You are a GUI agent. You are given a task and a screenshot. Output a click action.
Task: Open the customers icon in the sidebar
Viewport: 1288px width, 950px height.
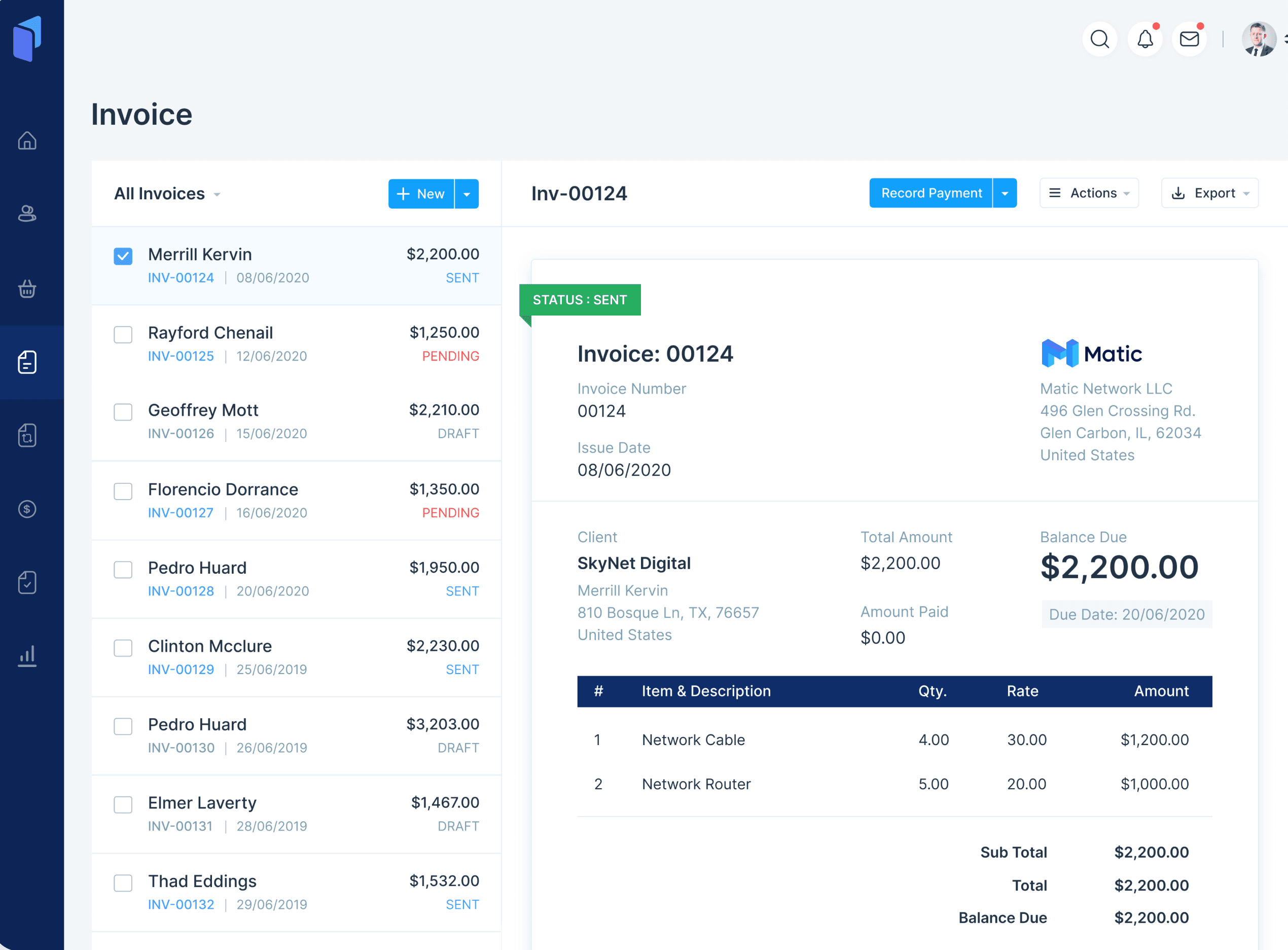27,214
